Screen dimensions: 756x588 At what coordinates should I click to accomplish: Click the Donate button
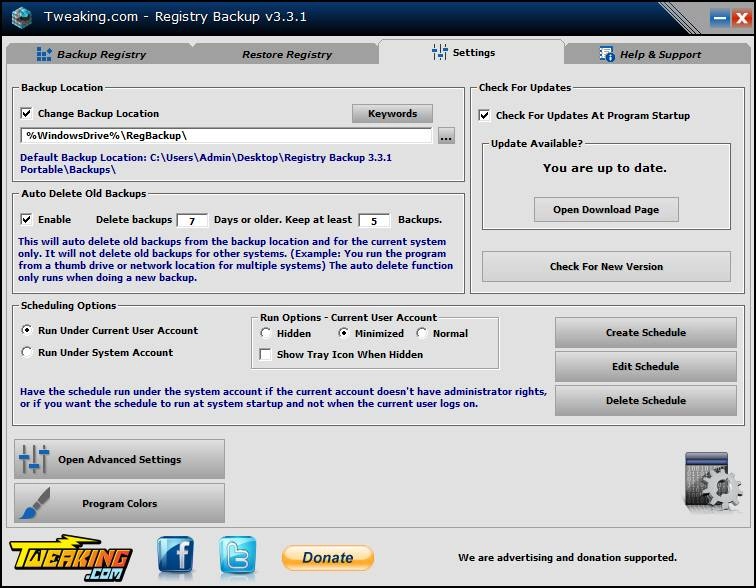[x=328, y=558]
